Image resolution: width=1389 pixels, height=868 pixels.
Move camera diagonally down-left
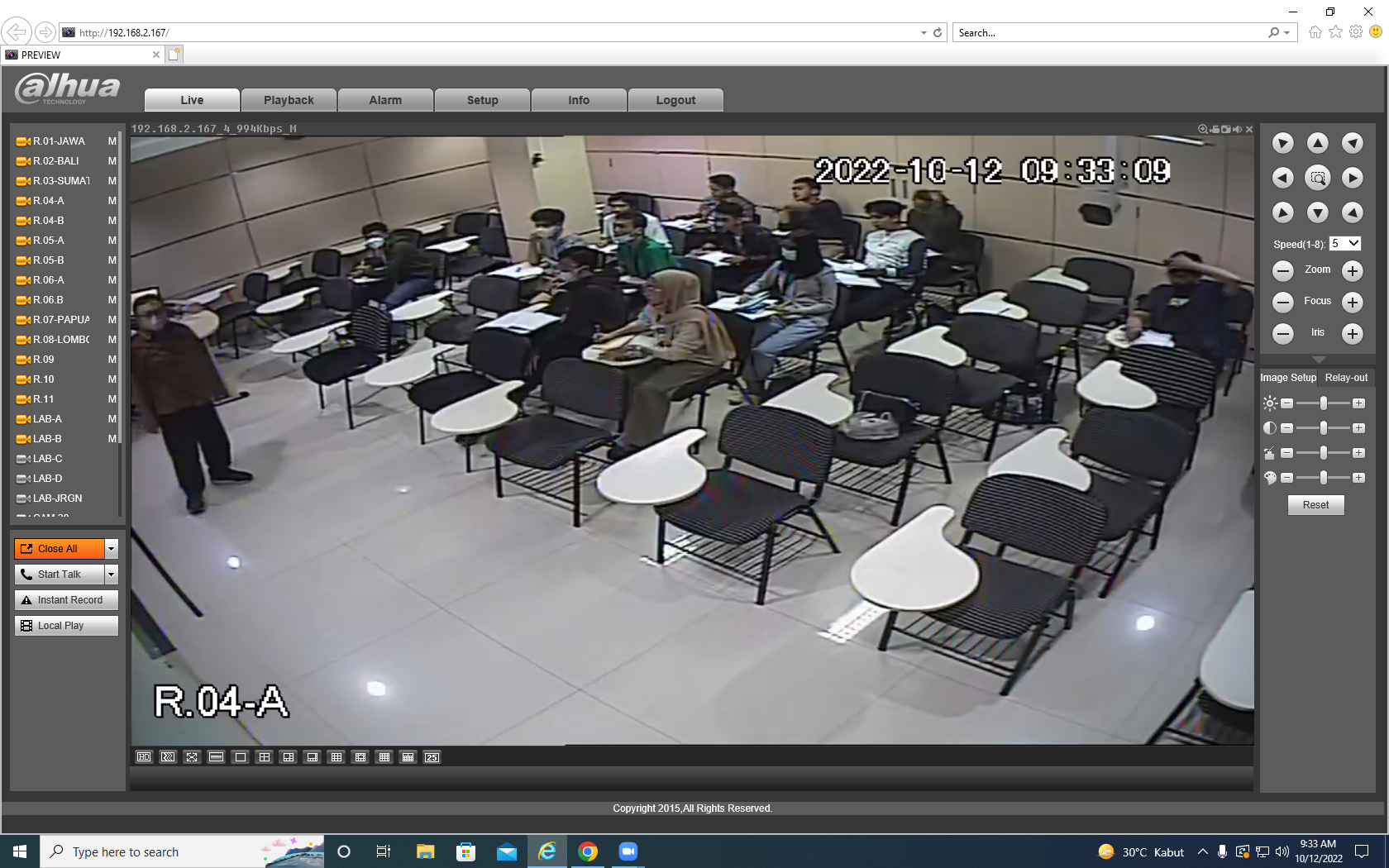pos(1282,212)
